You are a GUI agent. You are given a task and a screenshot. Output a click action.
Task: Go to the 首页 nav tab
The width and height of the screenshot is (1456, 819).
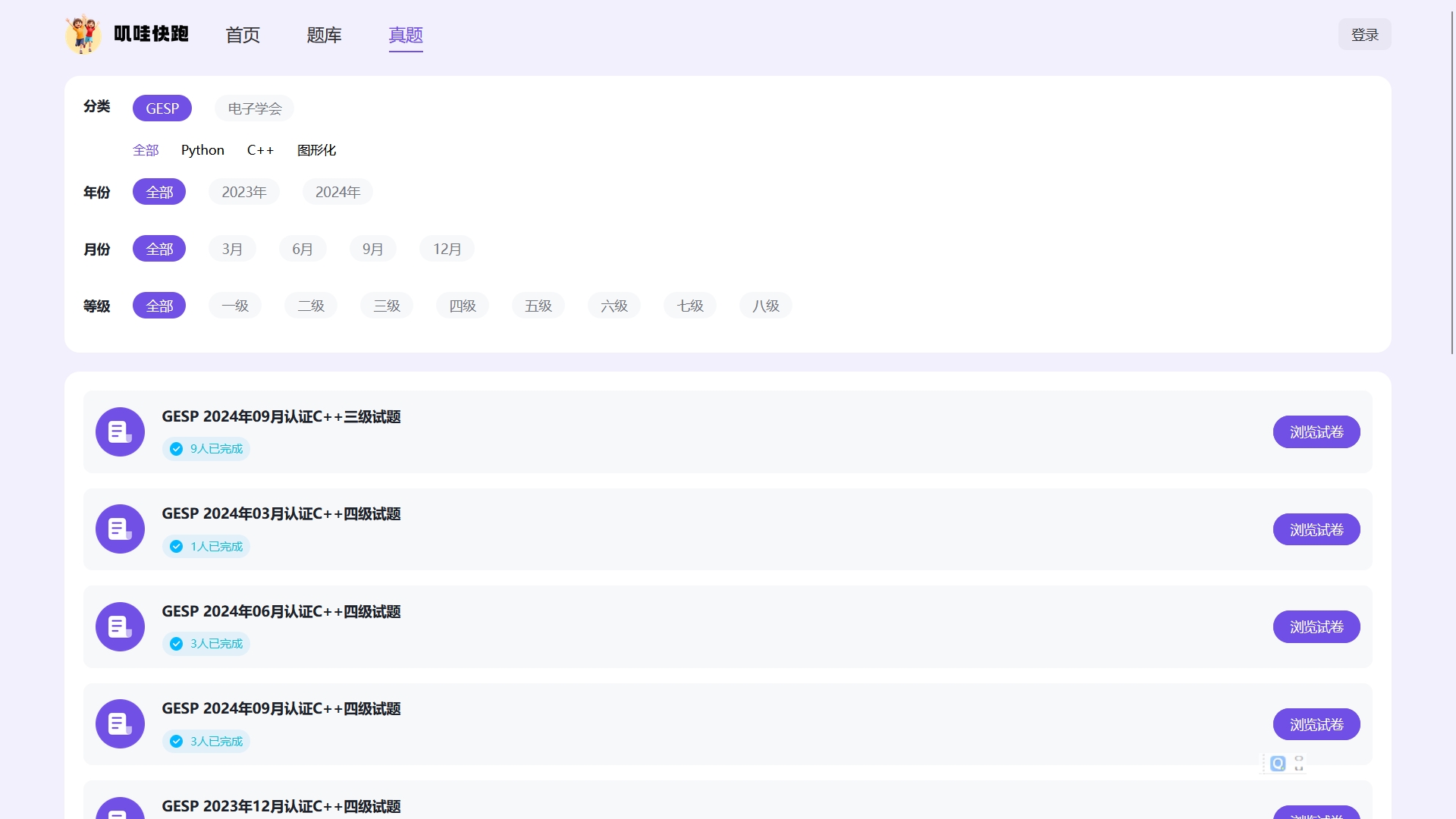pos(243,35)
